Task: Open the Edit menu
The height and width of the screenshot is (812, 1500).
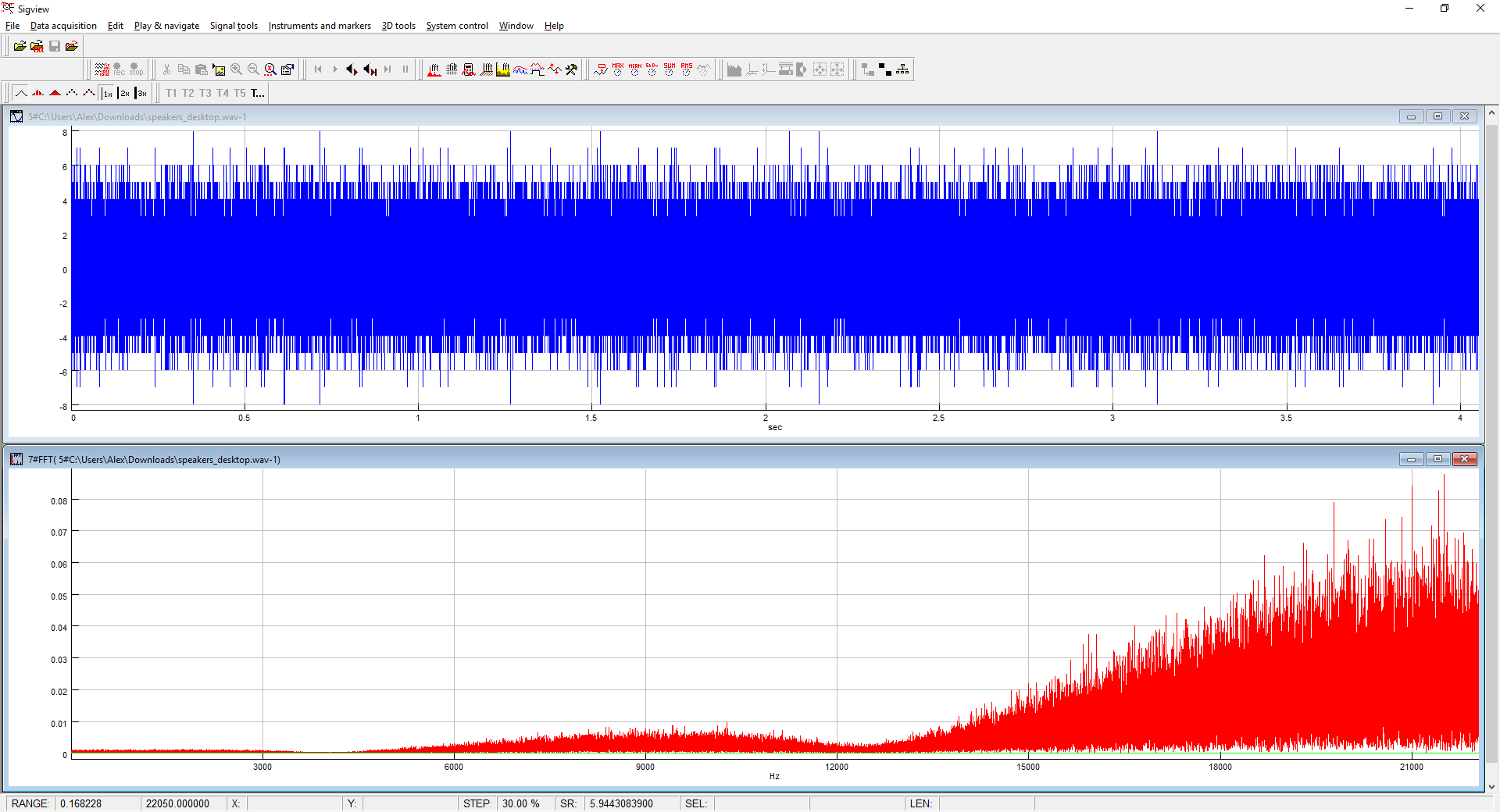Action: tap(116, 26)
